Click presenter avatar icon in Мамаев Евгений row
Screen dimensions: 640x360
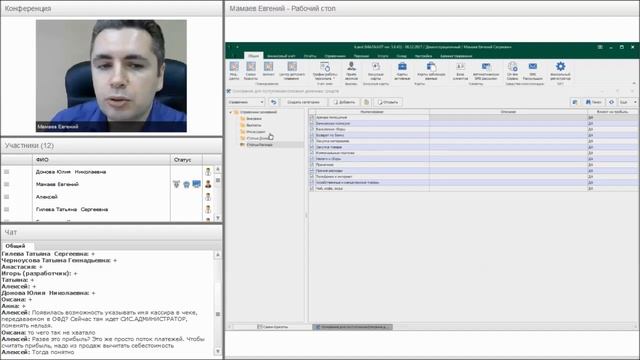pos(208,184)
